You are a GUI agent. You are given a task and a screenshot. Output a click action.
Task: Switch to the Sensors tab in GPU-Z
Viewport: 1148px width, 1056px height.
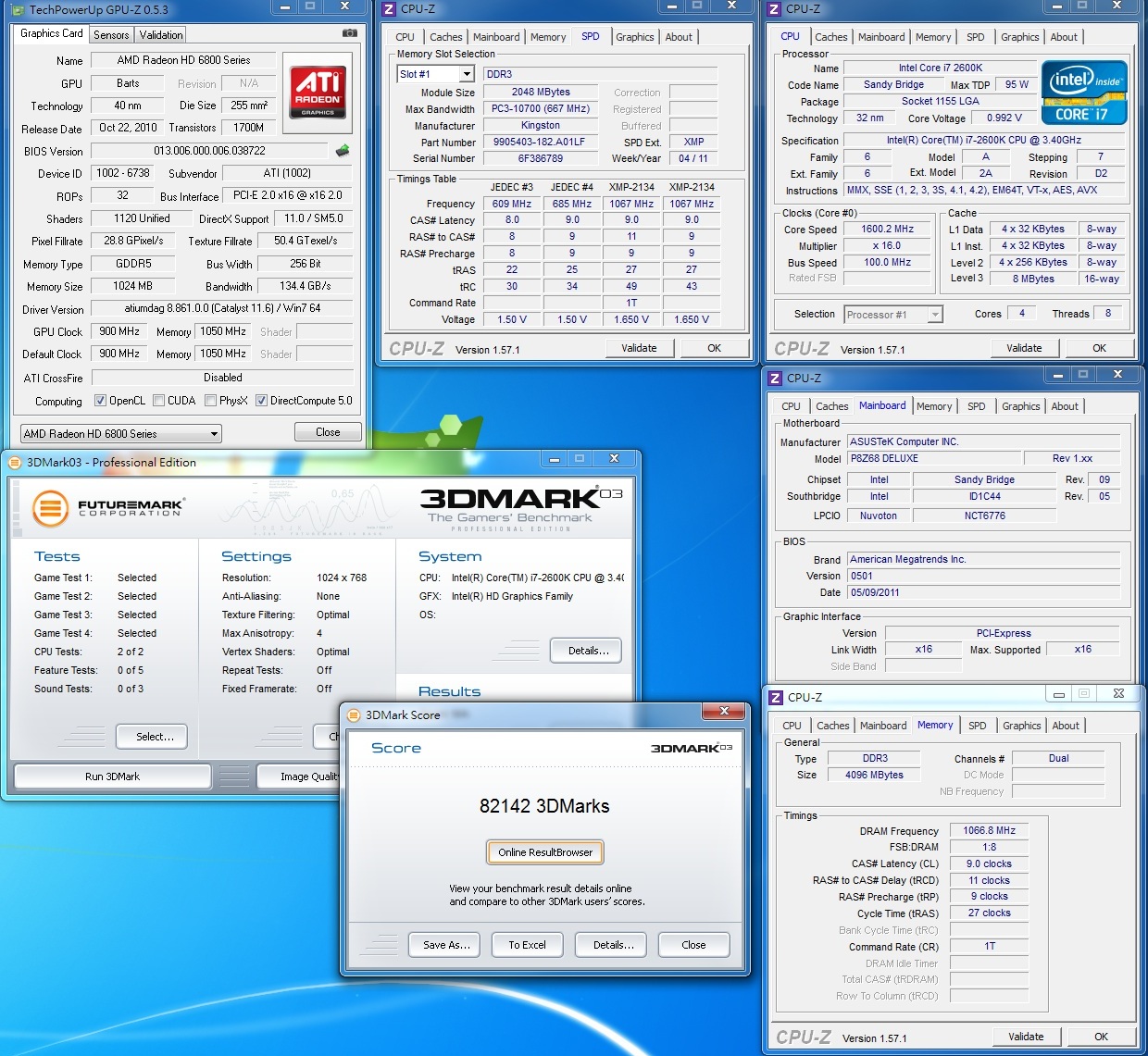[111, 35]
